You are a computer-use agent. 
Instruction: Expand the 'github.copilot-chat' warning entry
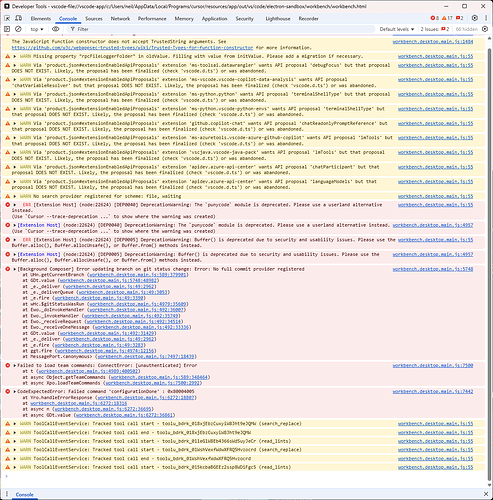click(x=15, y=123)
